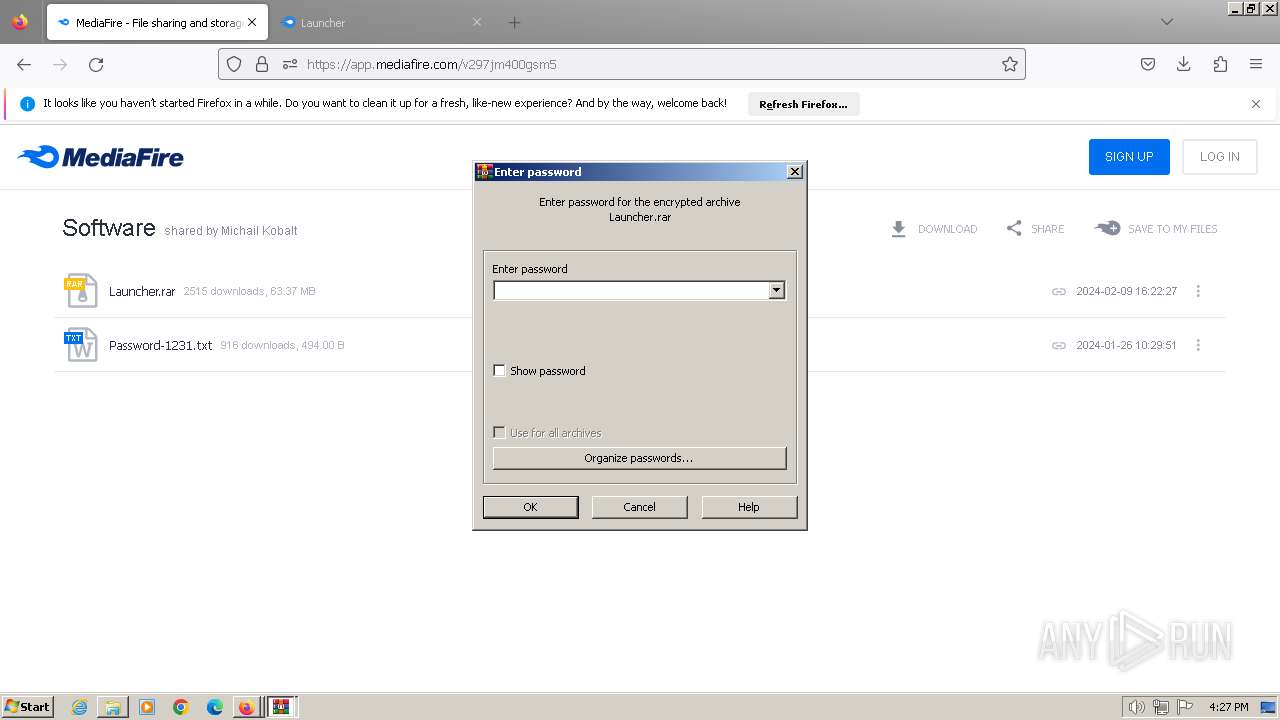Screen dimensions: 1280x720
Task: Open Firefox downloads panel icon
Action: [1184, 64]
